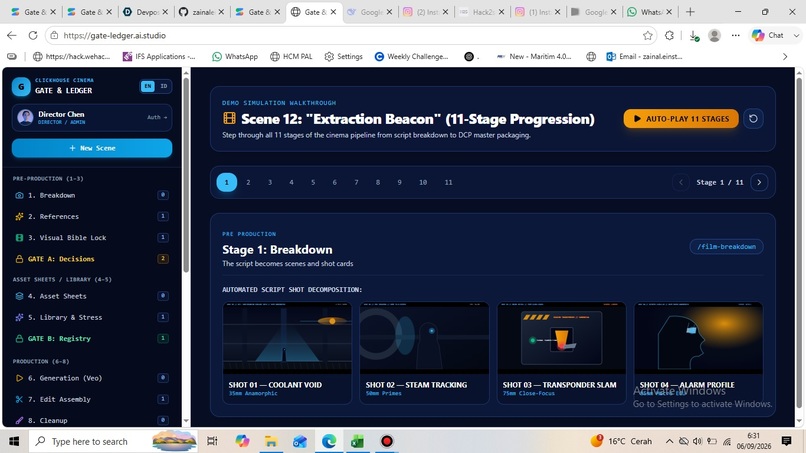Switch language to ID
The image size is (806, 453).
[x=163, y=86]
